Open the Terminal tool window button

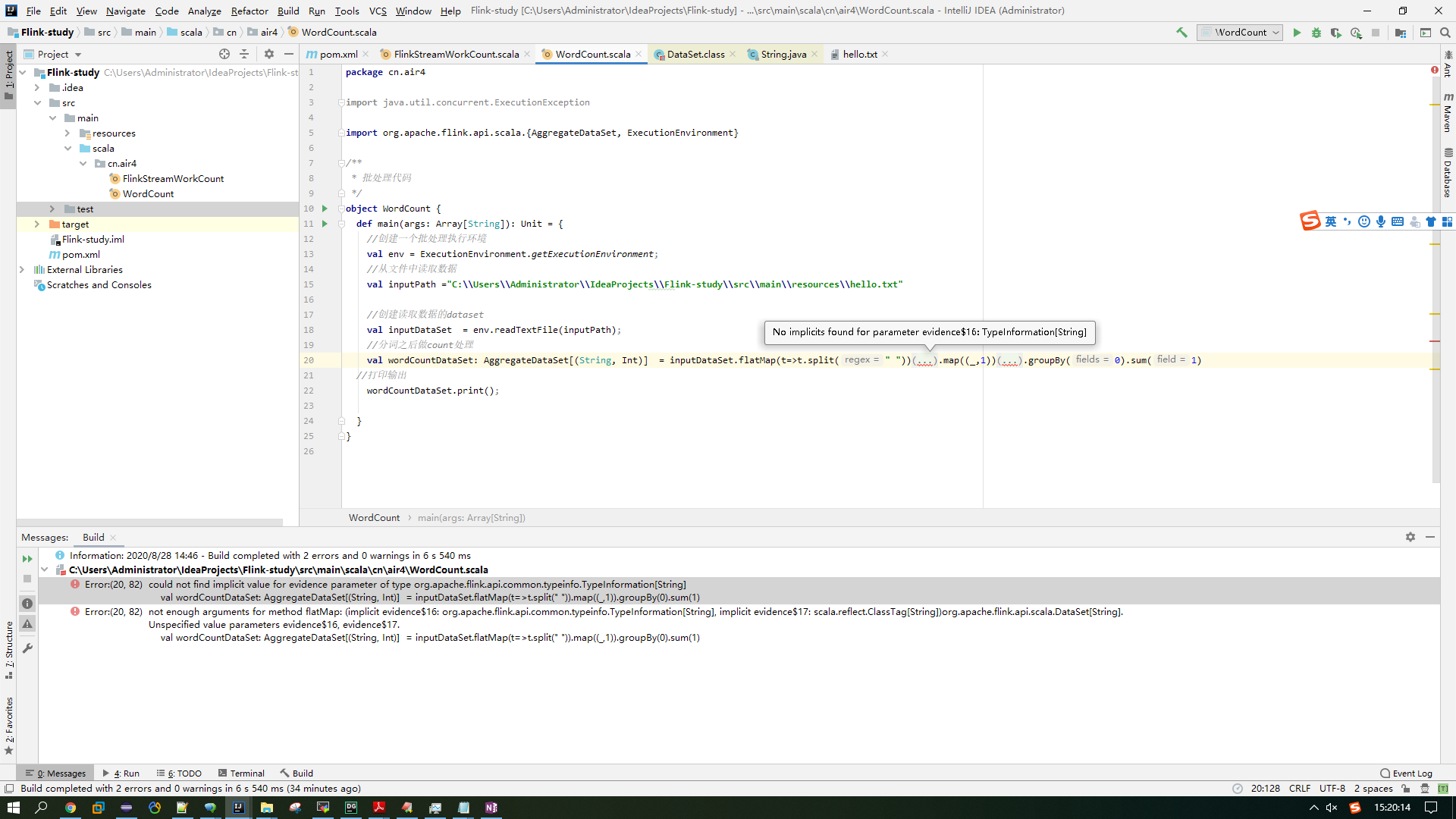pyautogui.click(x=241, y=773)
